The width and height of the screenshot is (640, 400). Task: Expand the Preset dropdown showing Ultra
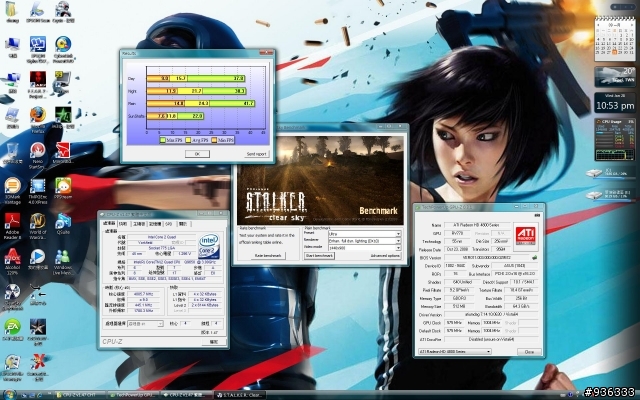tap(364, 234)
